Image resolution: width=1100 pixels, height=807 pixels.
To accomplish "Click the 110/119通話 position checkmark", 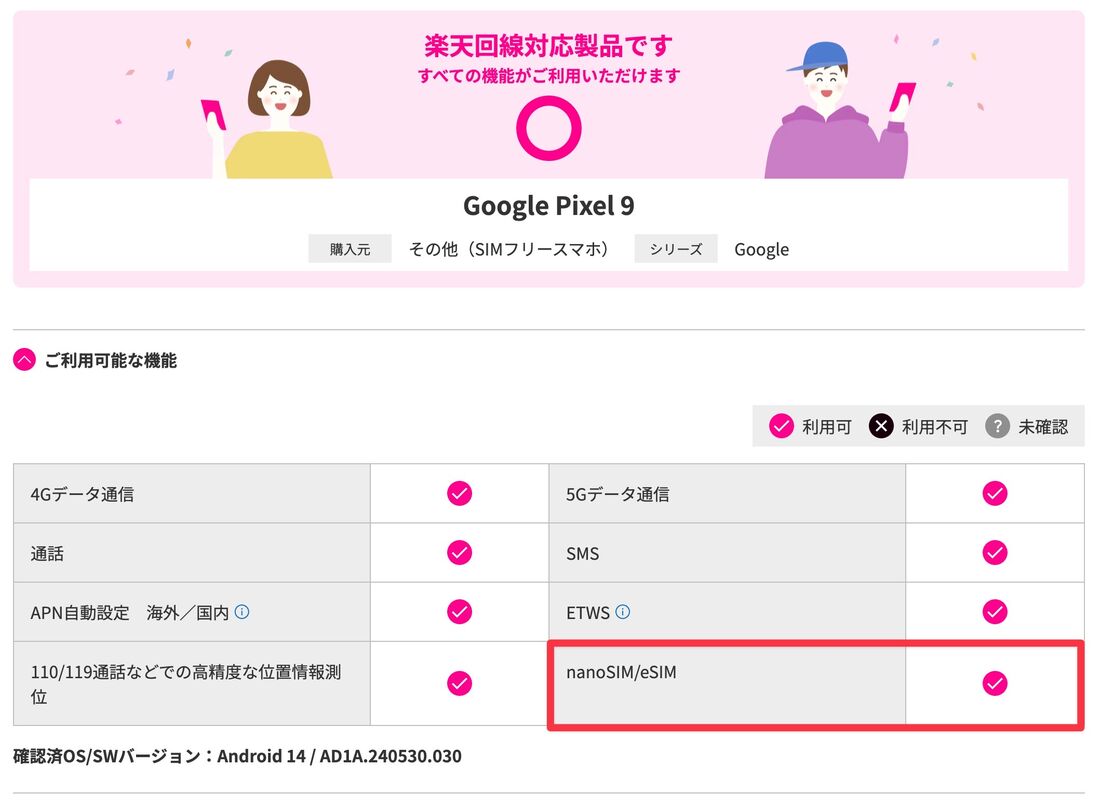I will [x=460, y=683].
